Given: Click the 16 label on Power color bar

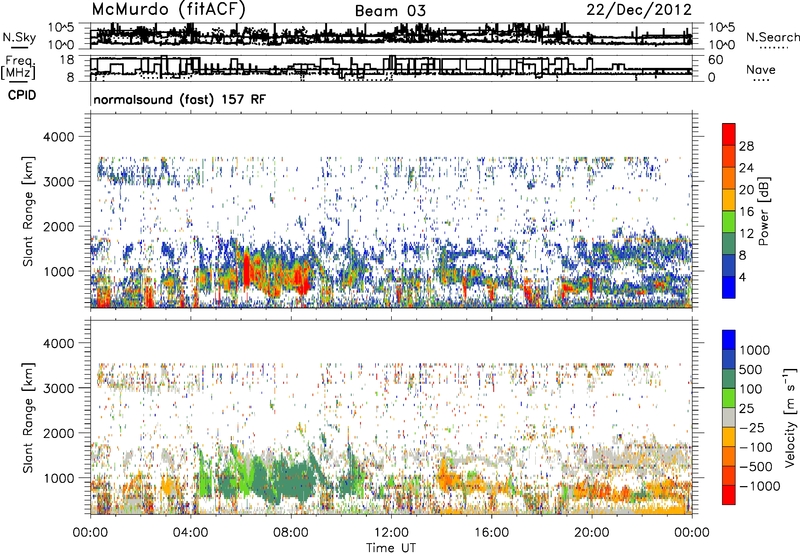Looking at the screenshot, I should [746, 212].
